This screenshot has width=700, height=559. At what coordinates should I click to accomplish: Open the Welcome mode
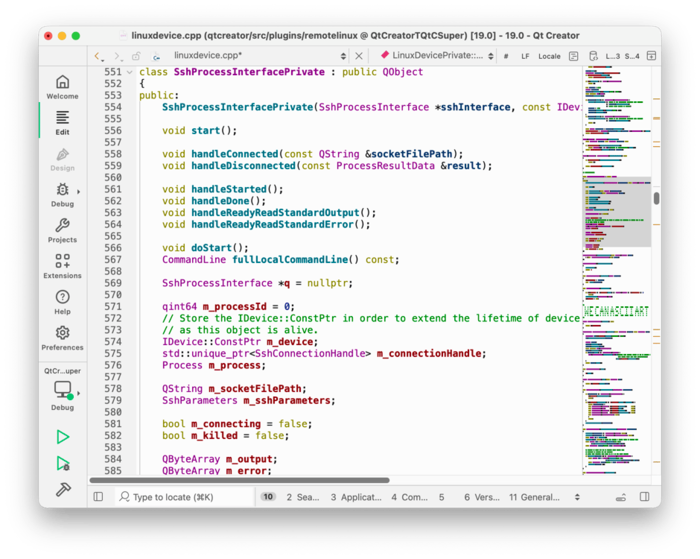coord(62,87)
